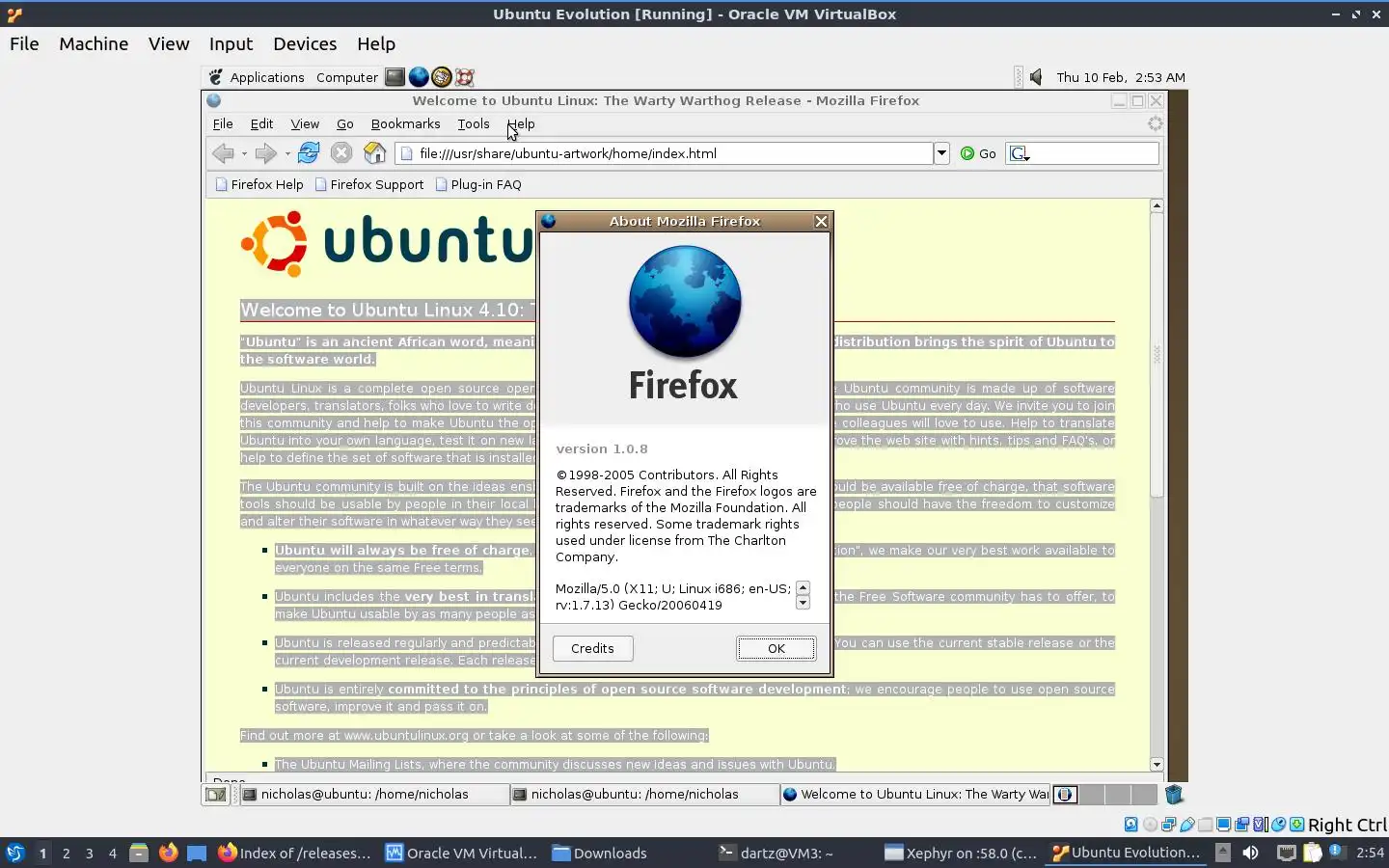This screenshot has width=1389, height=868.
Task: Open the search engine selector dropdown
Action: click(1020, 153)
